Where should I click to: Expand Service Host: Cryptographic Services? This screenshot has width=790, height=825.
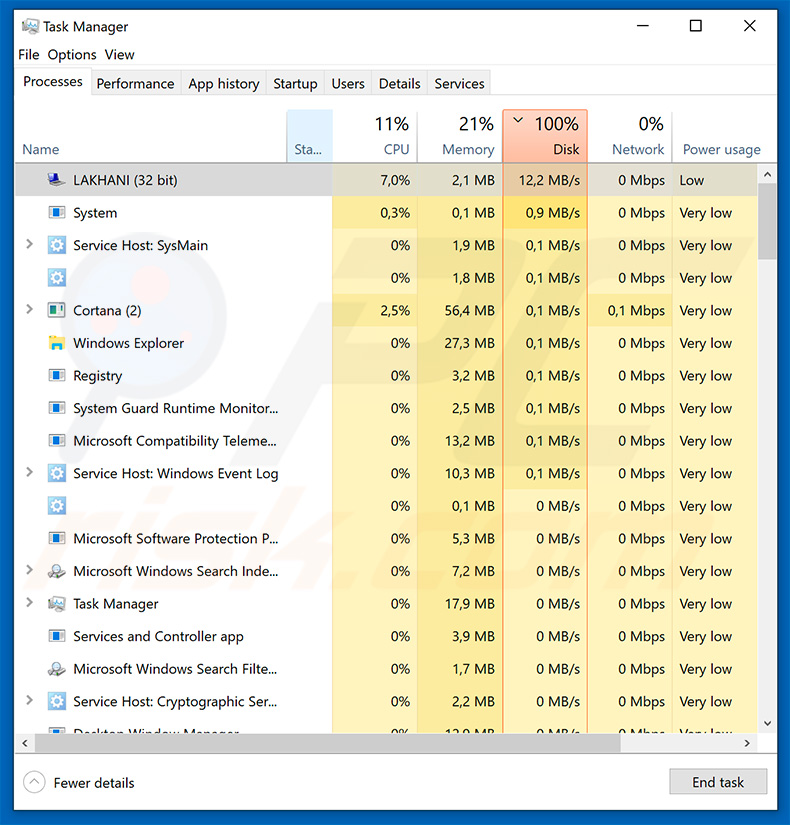pyautogui.click(x=29, y=701)
